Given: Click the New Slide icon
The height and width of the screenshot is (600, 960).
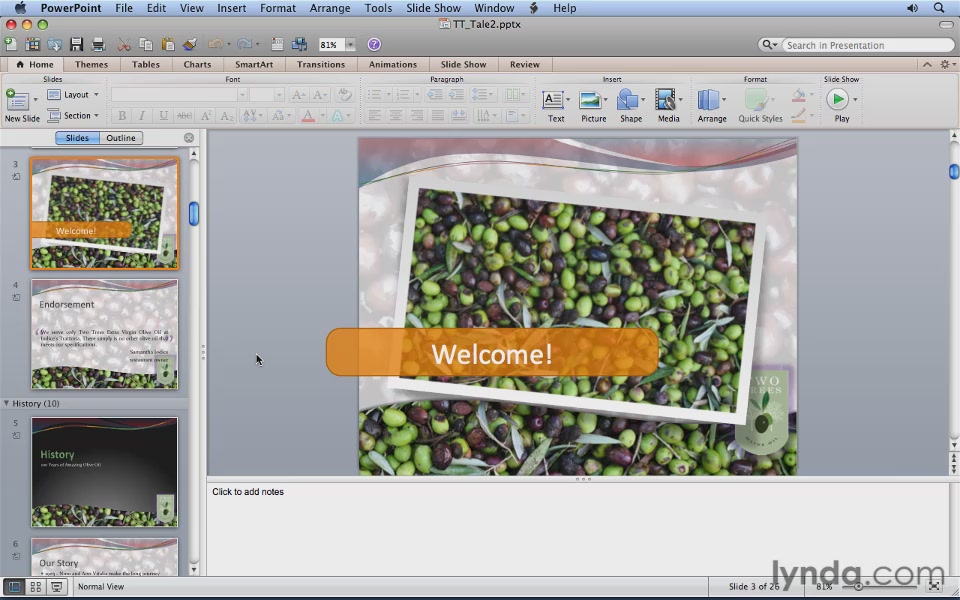Looking at the screenshot, I should (x=17, y=100).
